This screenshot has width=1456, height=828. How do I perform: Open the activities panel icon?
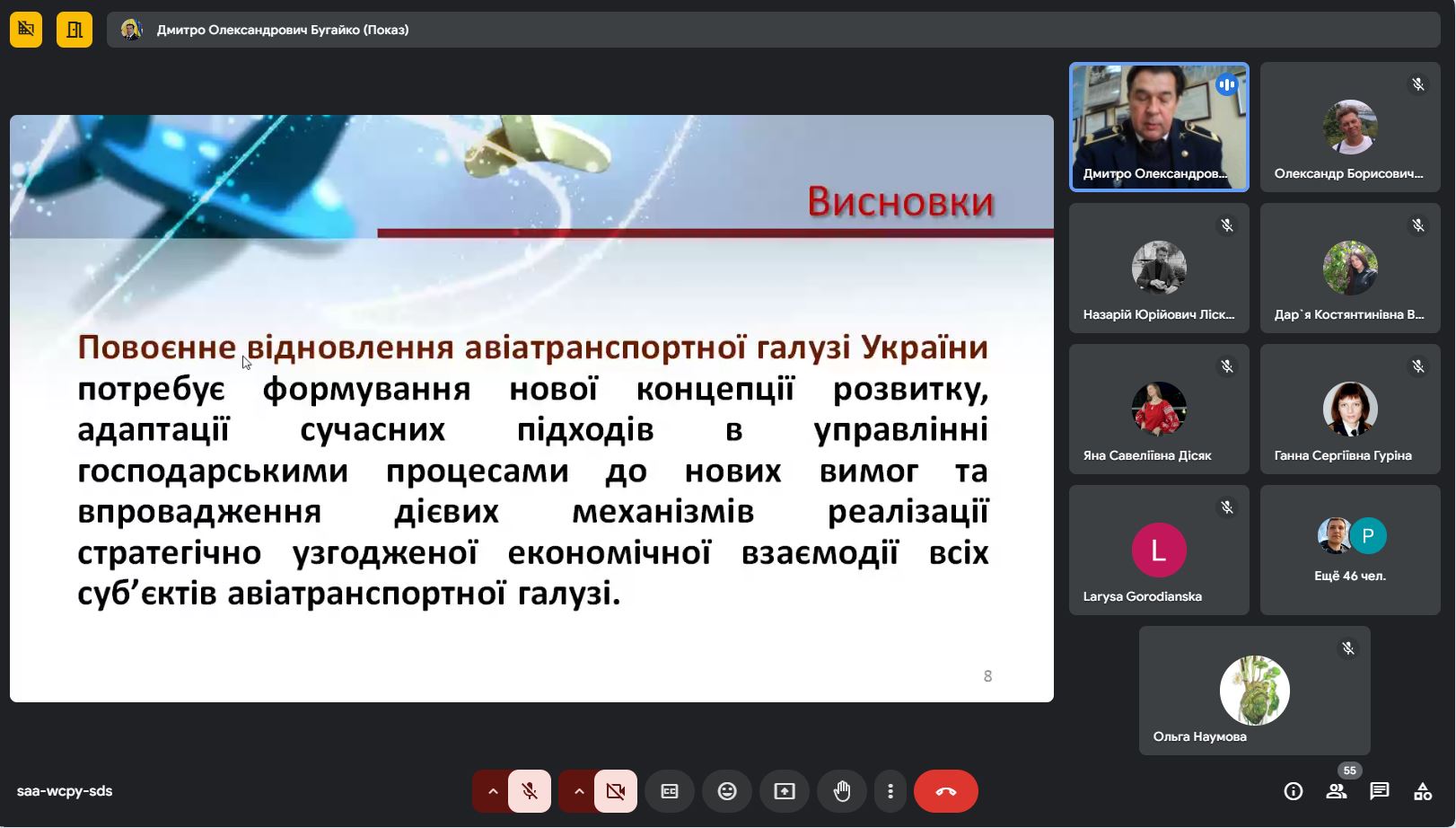(1423, 791)
